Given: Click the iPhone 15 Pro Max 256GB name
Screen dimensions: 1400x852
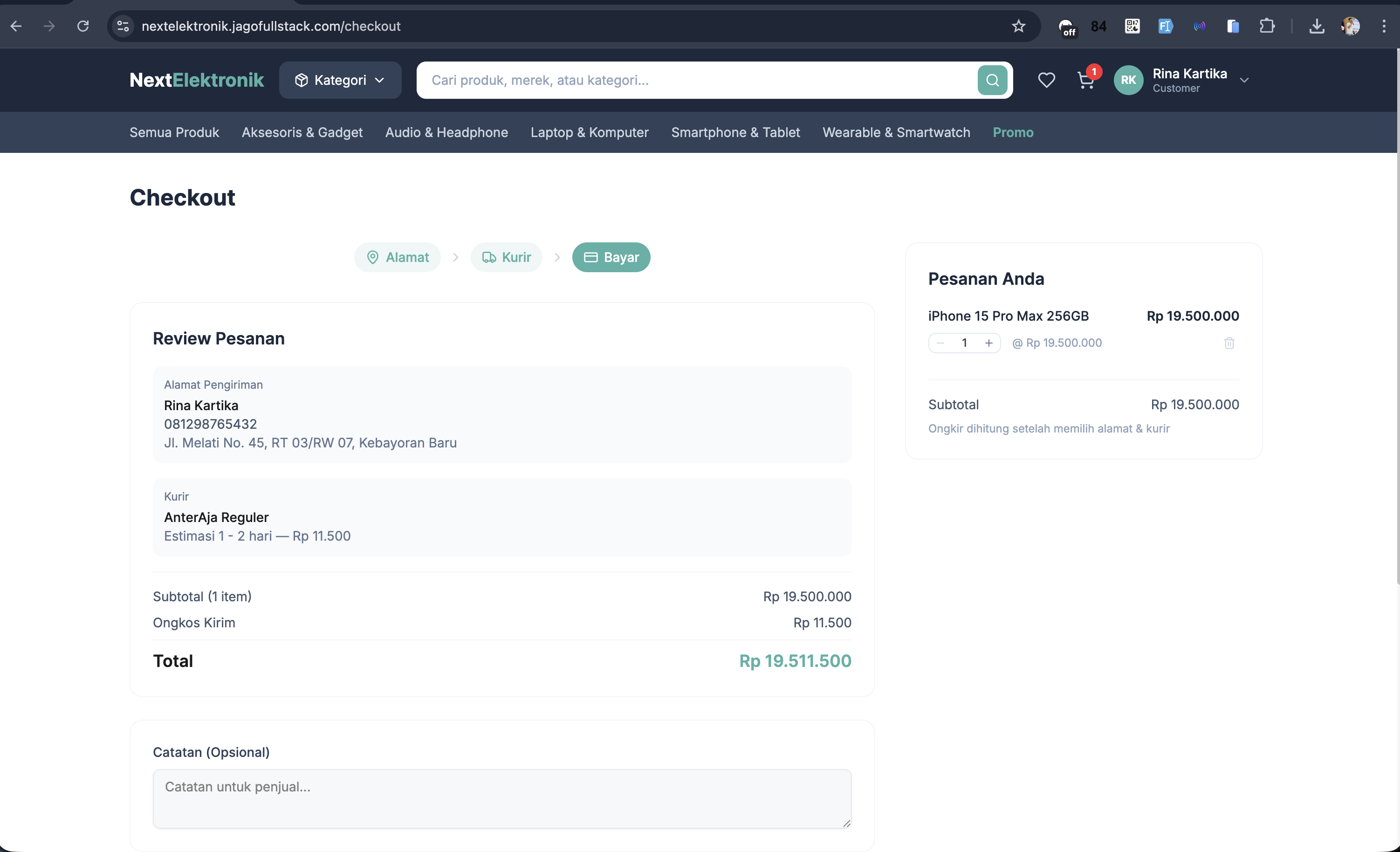Looking at the screenshot, I should (1008, 316).
